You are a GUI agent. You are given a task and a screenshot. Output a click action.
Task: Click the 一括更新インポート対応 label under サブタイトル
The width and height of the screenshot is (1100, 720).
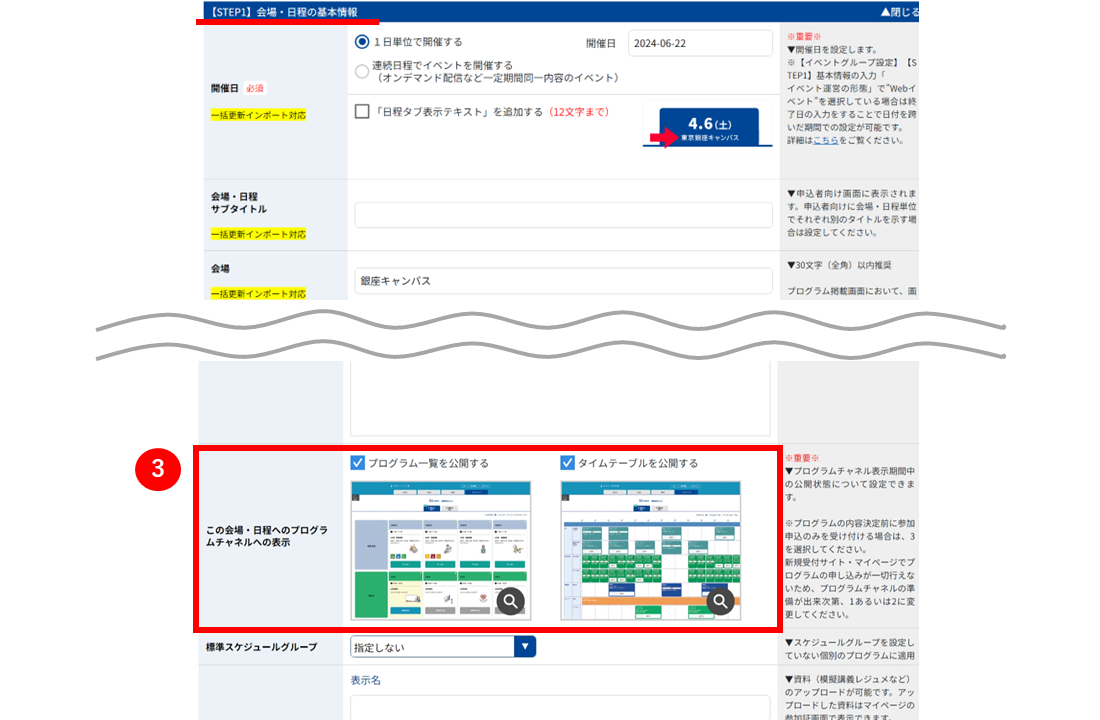(258, 234)
